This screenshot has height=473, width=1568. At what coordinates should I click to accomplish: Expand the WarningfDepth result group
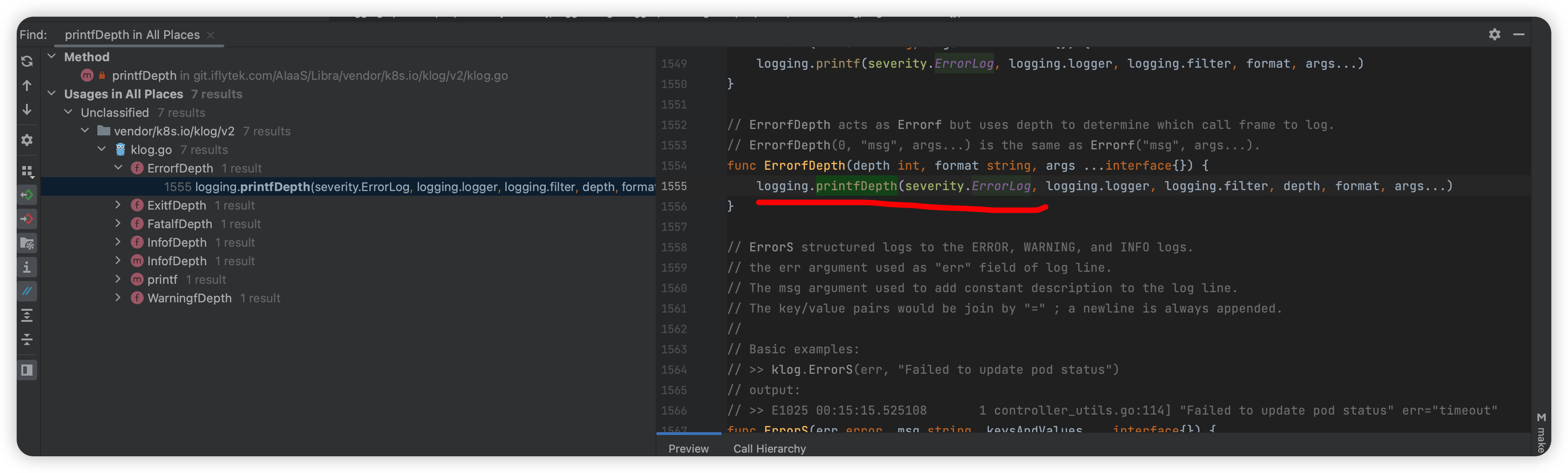click(x=118, y=298)
